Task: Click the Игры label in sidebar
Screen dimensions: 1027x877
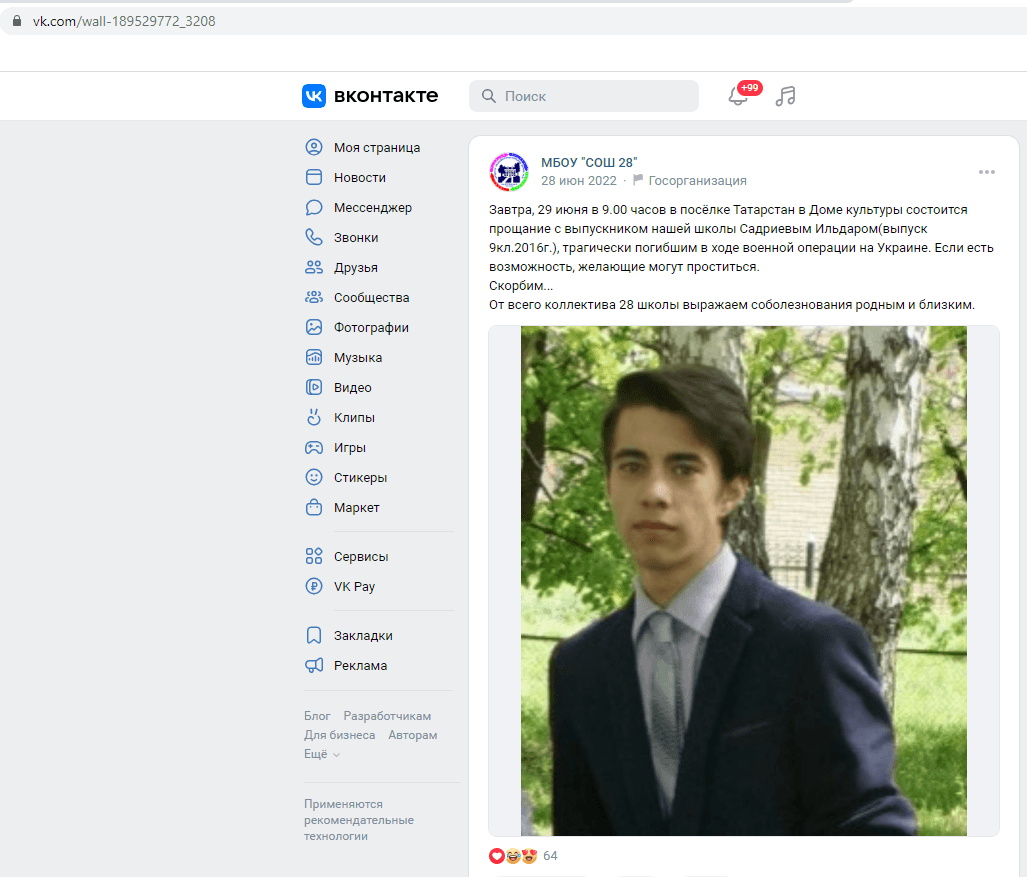Action: (x=350, y=447)
